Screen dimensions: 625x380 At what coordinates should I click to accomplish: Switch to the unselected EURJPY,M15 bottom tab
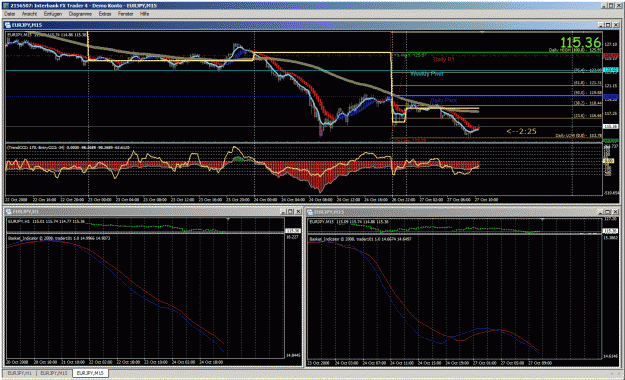54,373
